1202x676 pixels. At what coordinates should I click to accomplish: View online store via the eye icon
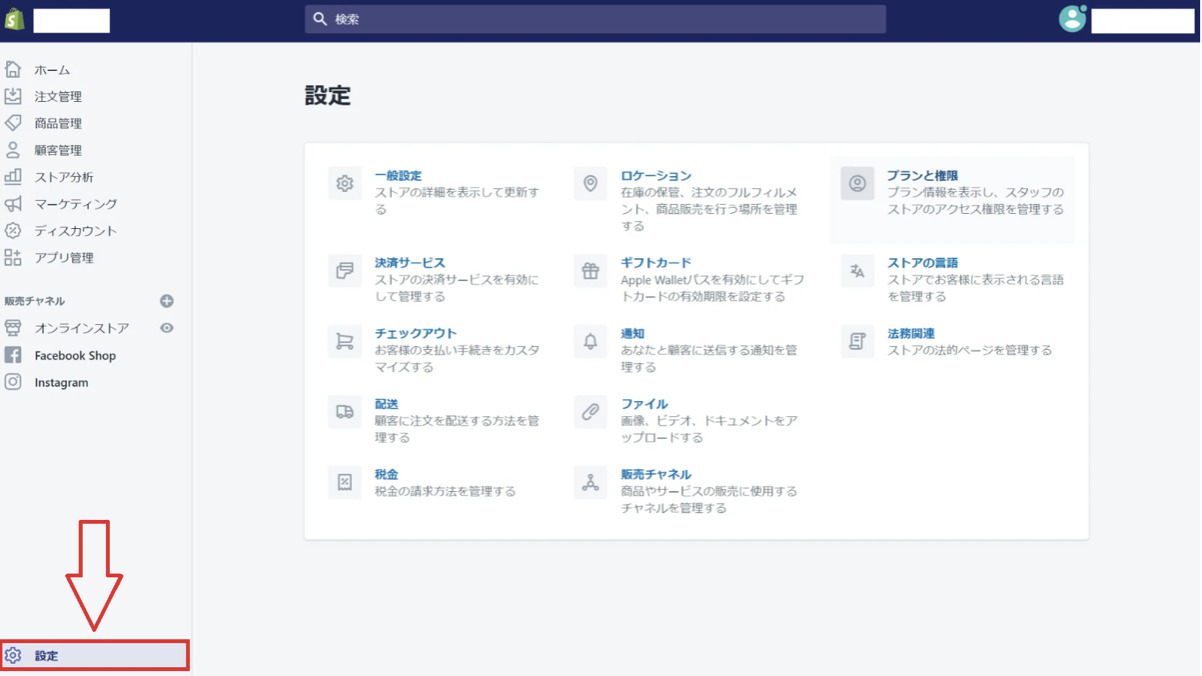pyautogui.click(x=167, y=328)
